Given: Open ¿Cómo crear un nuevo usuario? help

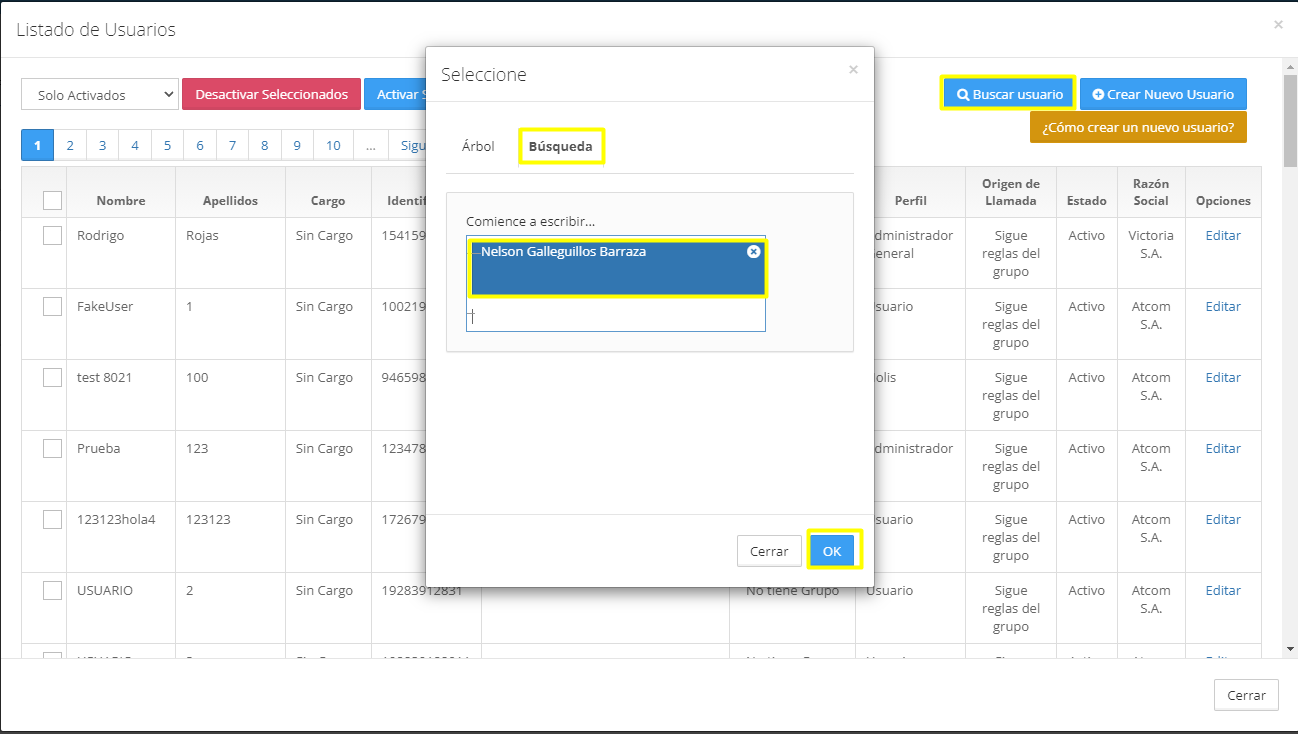Looking at the screenshot, I should [1137, 127].
